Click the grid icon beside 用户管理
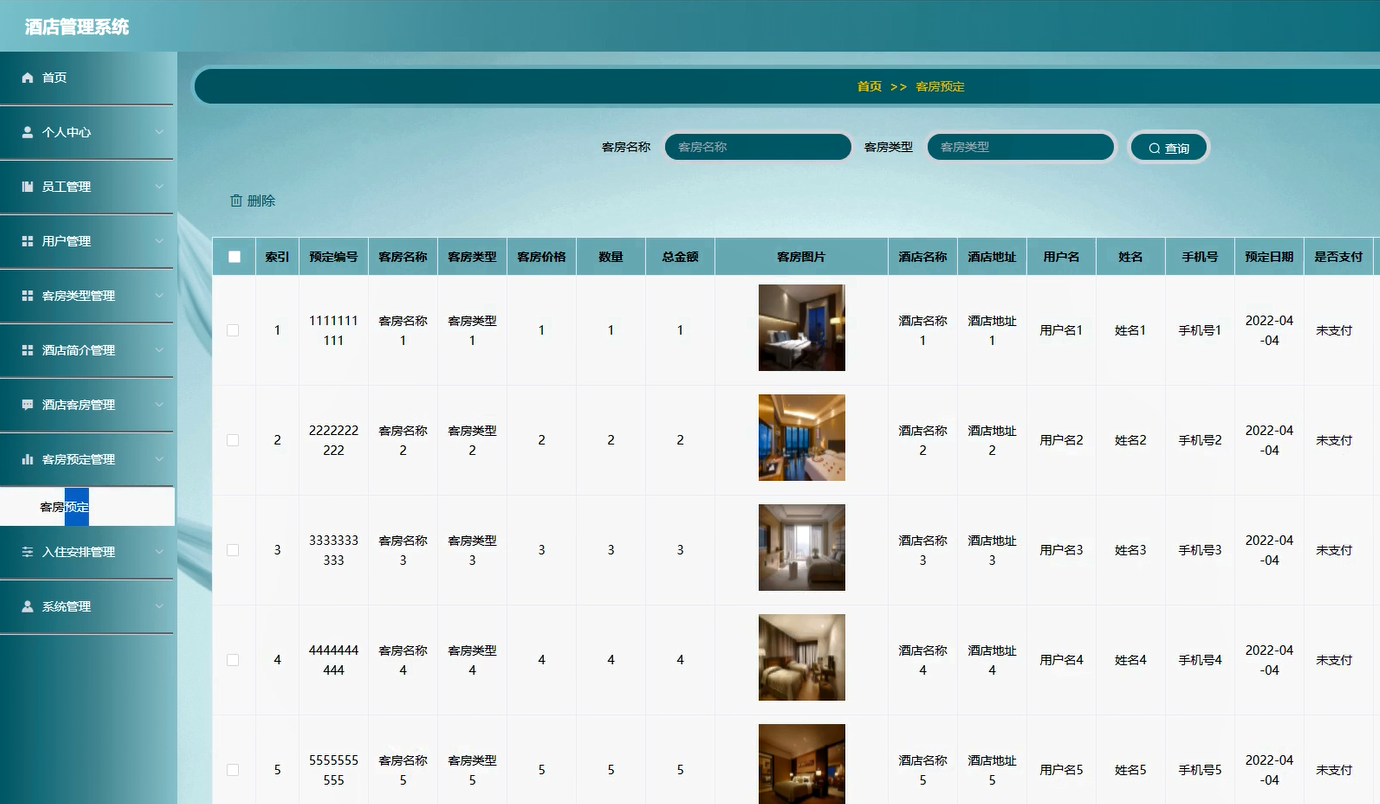 (27, 241)
